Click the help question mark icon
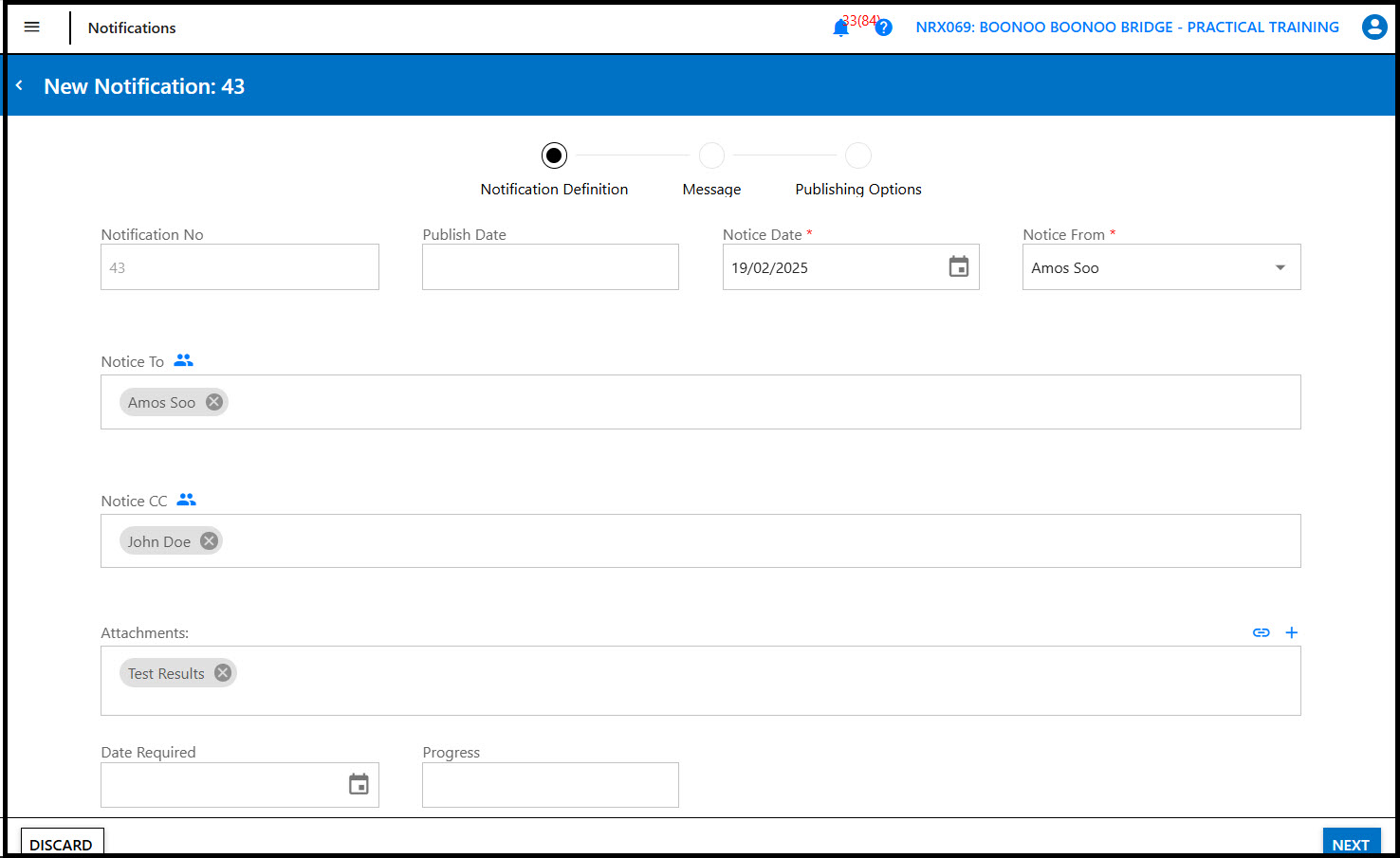 pos(883,27)
